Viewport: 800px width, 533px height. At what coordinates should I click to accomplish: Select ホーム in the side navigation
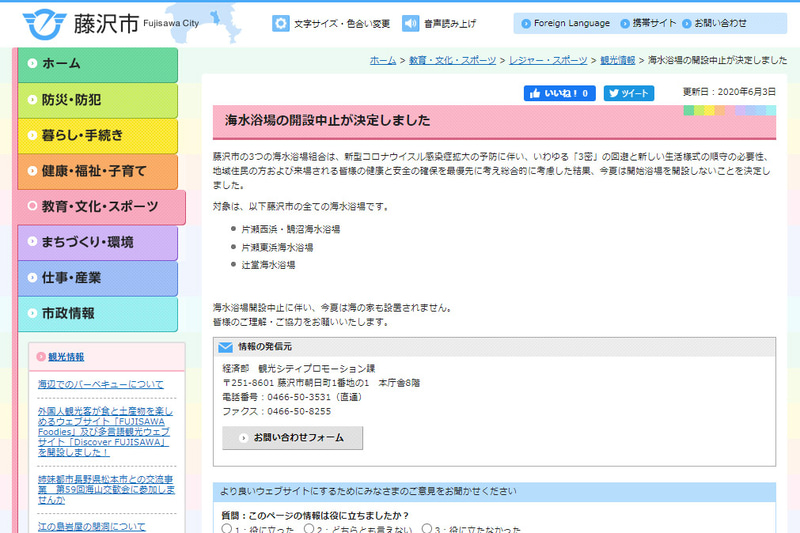[97, 65]
